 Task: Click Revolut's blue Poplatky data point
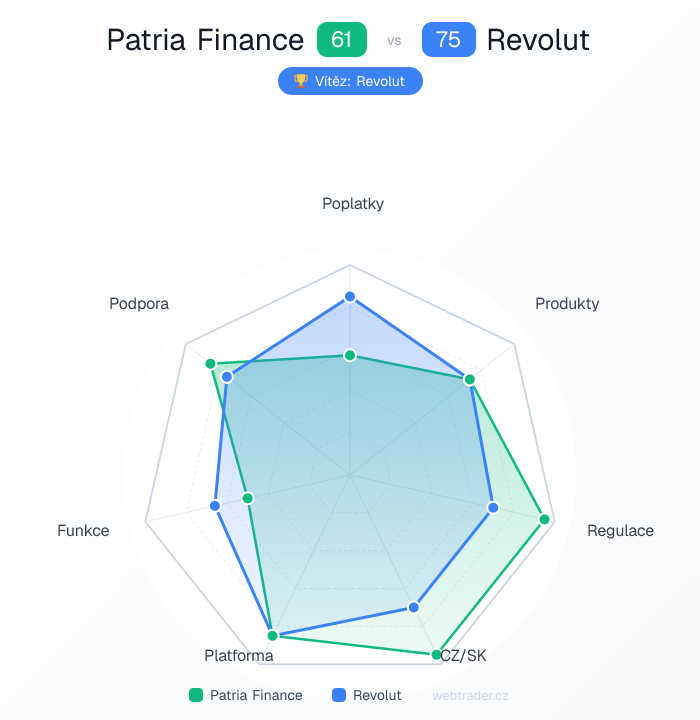350,296
